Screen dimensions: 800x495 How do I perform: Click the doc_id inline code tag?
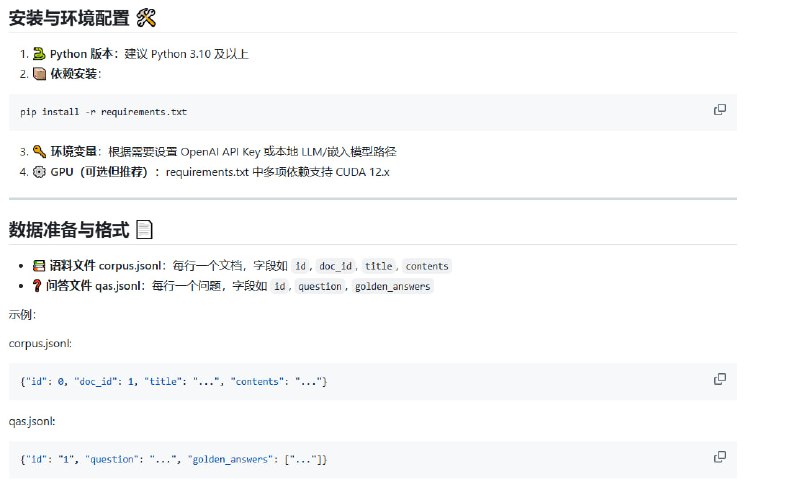[336, 266]
